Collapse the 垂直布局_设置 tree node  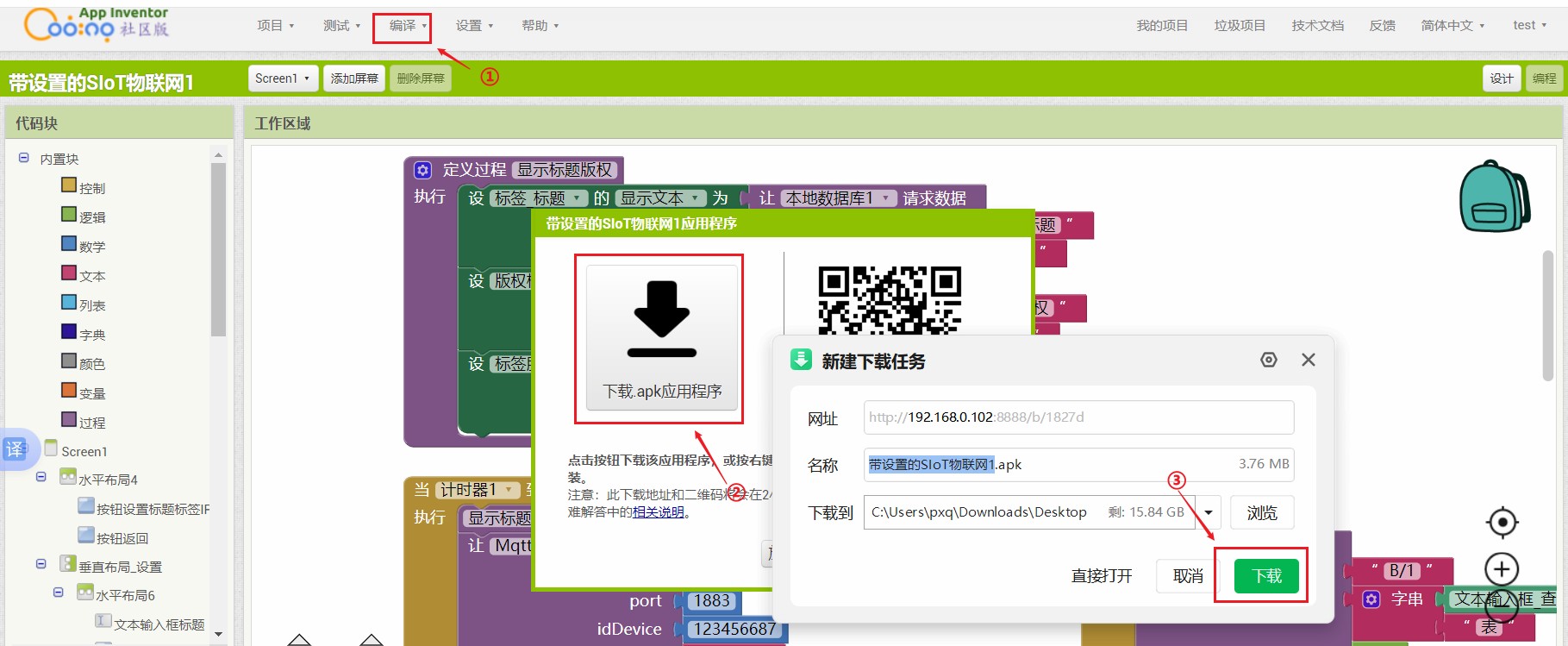tap(41, 564)
